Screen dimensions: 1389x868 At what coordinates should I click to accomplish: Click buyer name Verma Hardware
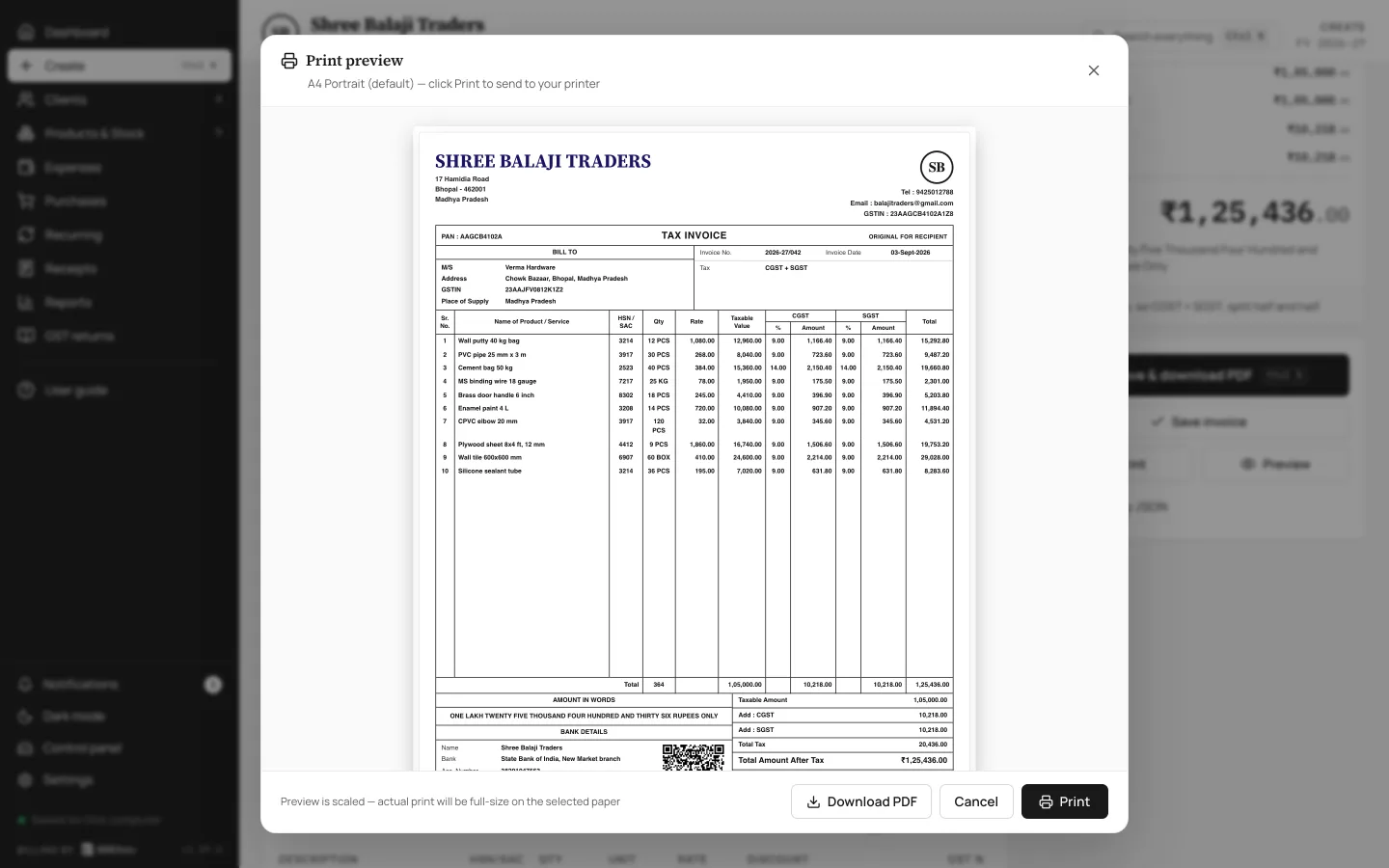[x=530, y=267]
